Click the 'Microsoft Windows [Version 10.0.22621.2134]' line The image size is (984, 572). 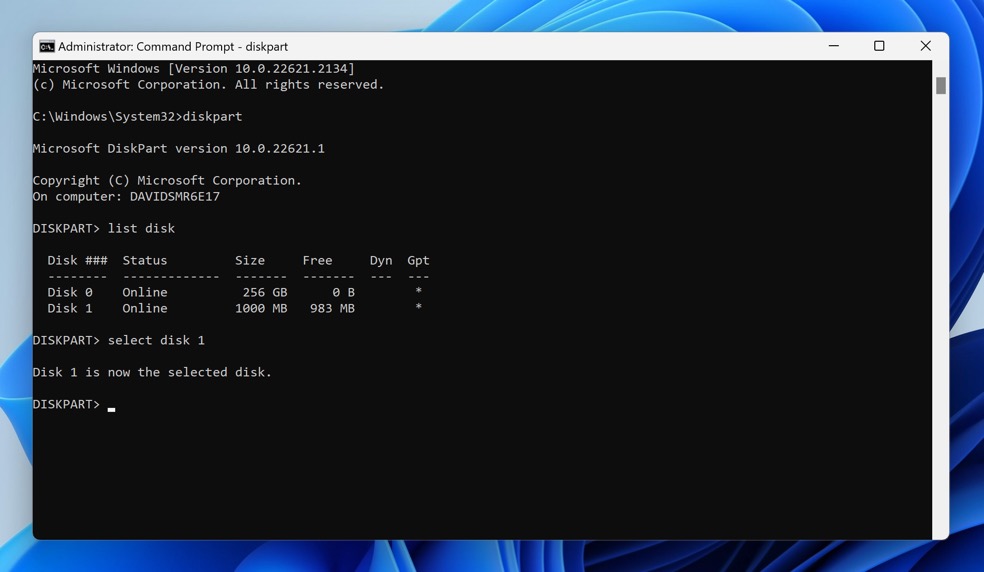(194, 68)
